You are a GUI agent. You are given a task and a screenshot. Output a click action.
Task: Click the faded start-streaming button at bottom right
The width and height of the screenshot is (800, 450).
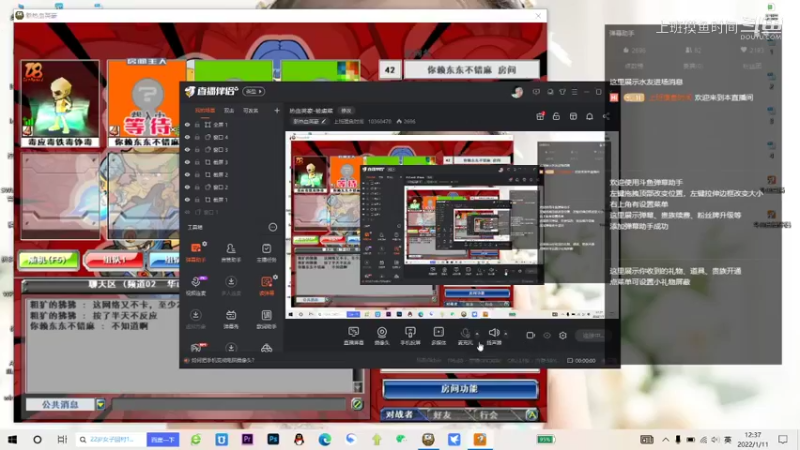(x=593, y=335)
